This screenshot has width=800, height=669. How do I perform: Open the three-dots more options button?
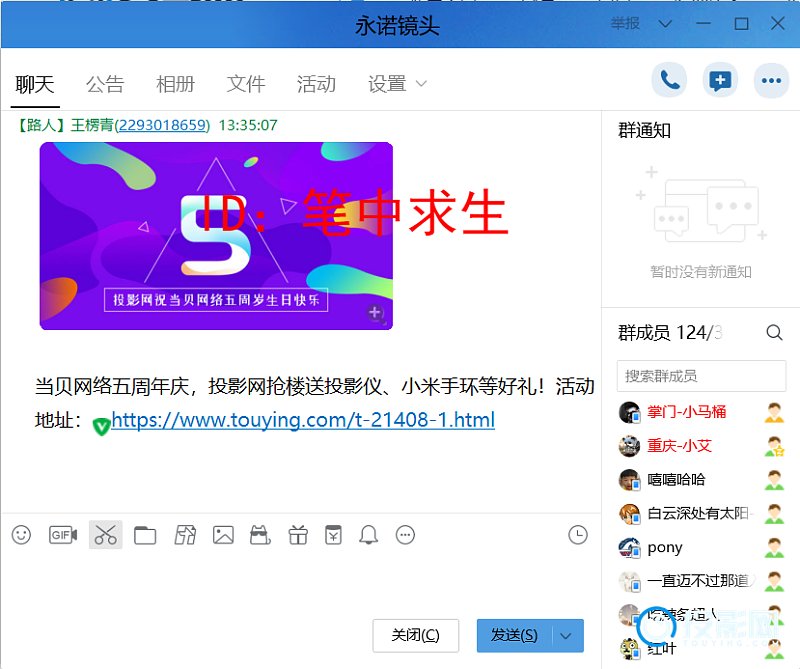point(771,81)
